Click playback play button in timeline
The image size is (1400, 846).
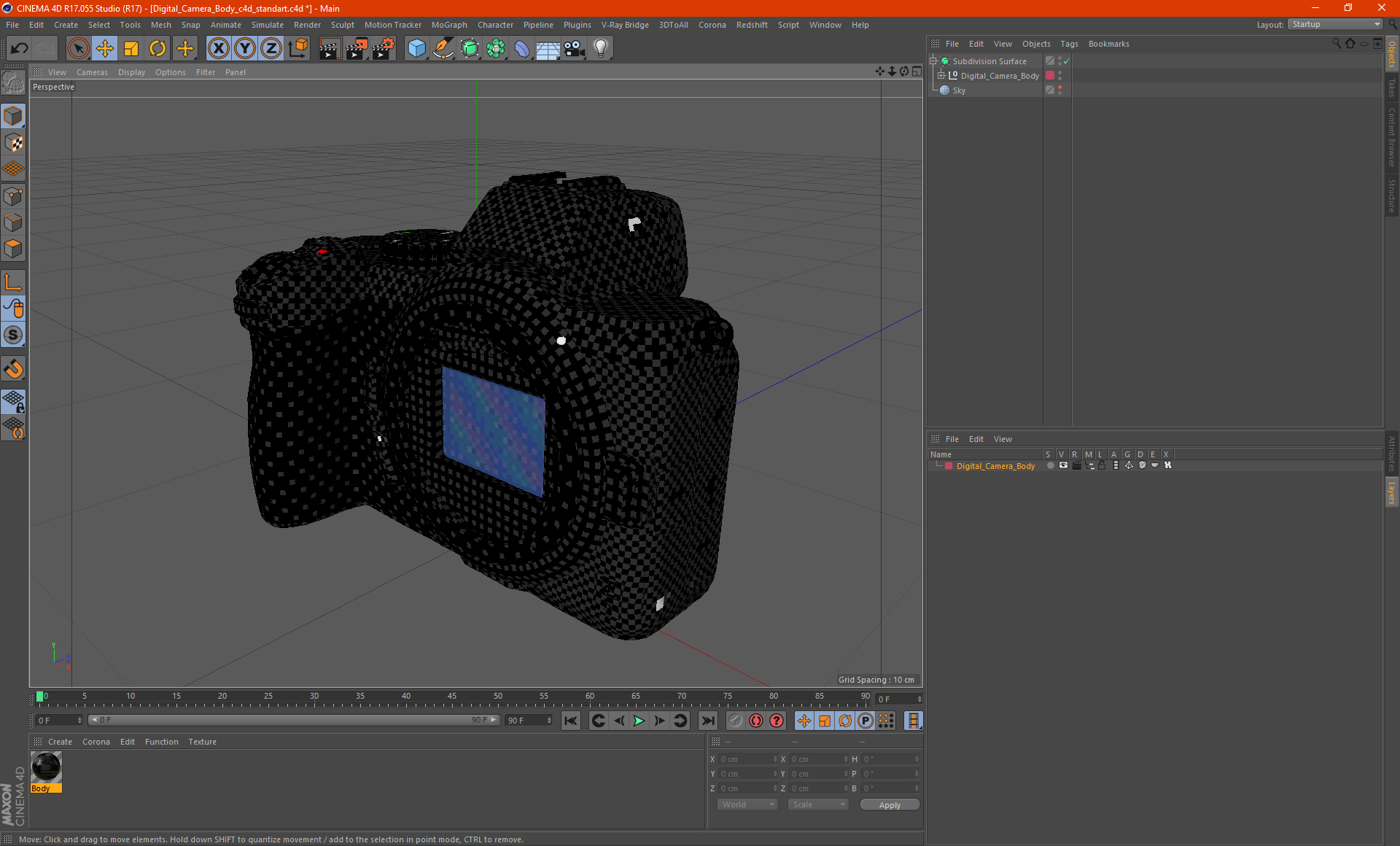pyautogui.click(x=638, y=721)
